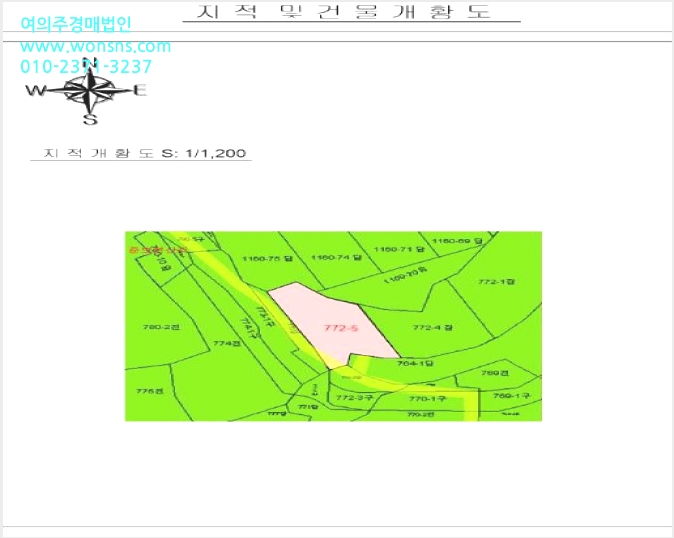Screen dimensions: 674x538
Task: Click parcel label '1160-71 답'
Action: pyautogui.click(x=399, y=249)
